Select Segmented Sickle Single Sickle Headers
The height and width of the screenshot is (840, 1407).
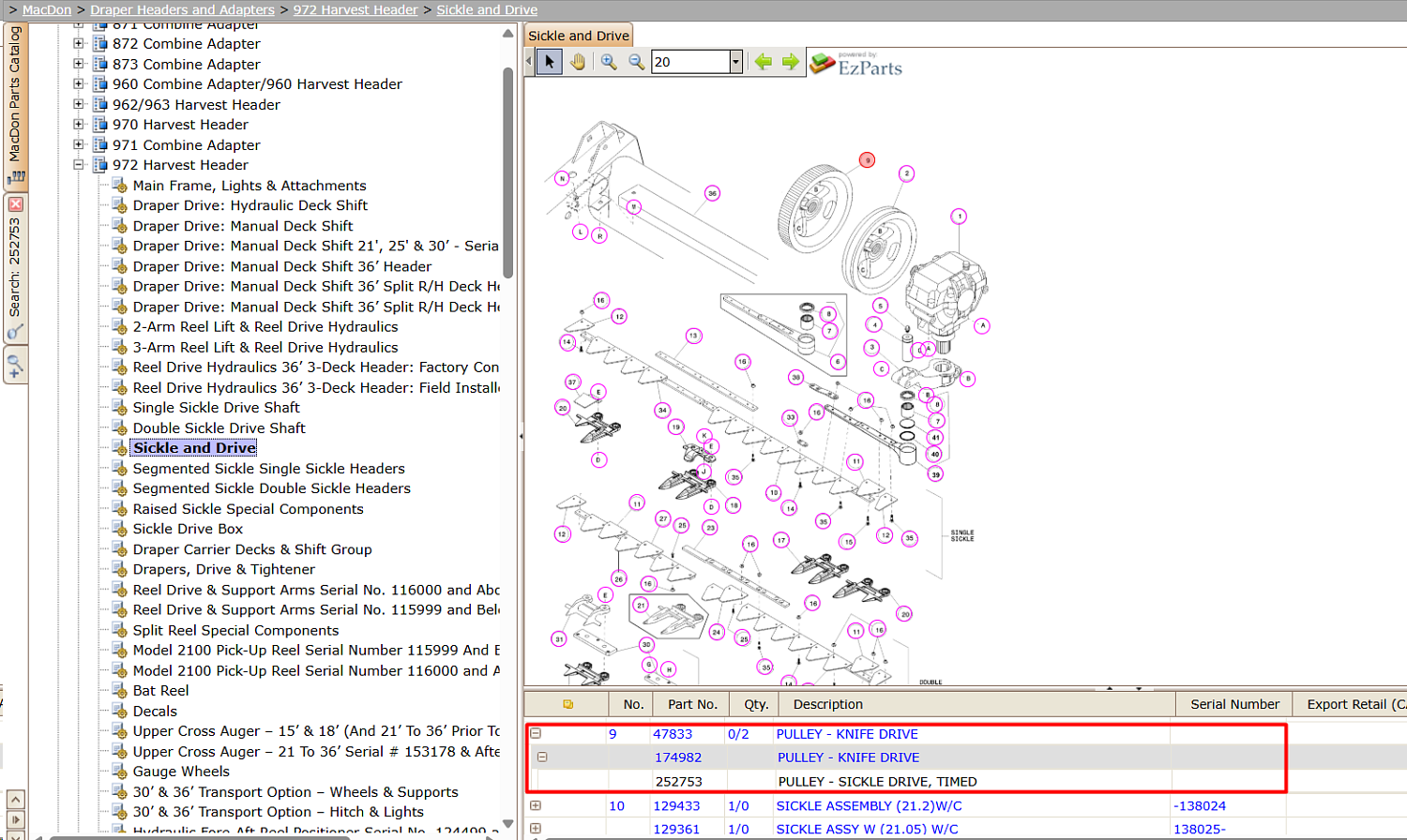click(x=268, y=469)
